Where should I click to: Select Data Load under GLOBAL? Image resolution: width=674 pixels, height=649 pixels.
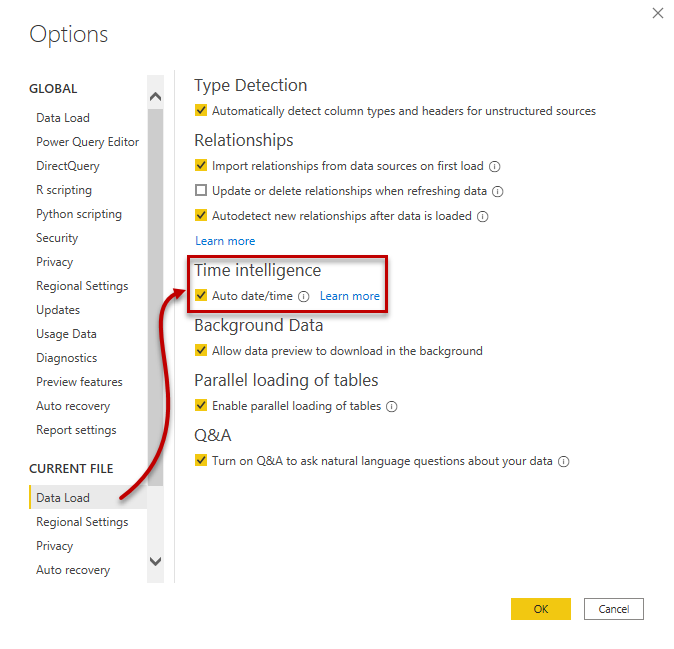coord(63,118)
